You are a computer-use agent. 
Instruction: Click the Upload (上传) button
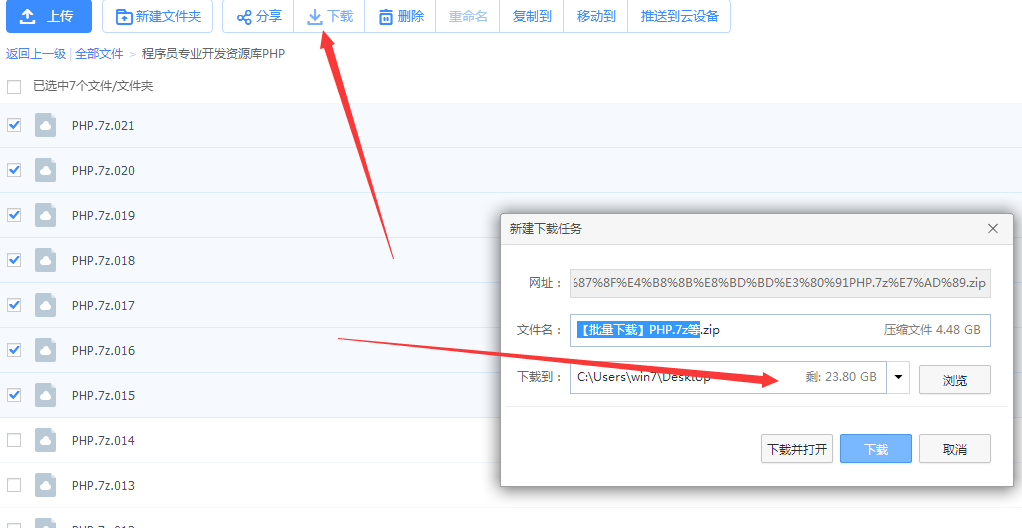(x=49, y=16)
